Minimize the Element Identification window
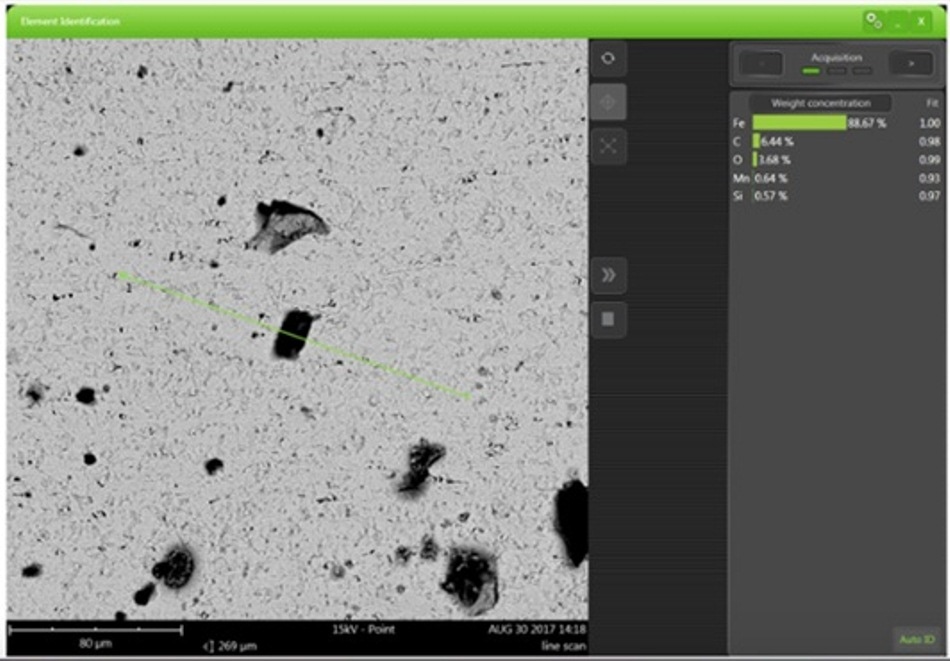 [898, 21]
